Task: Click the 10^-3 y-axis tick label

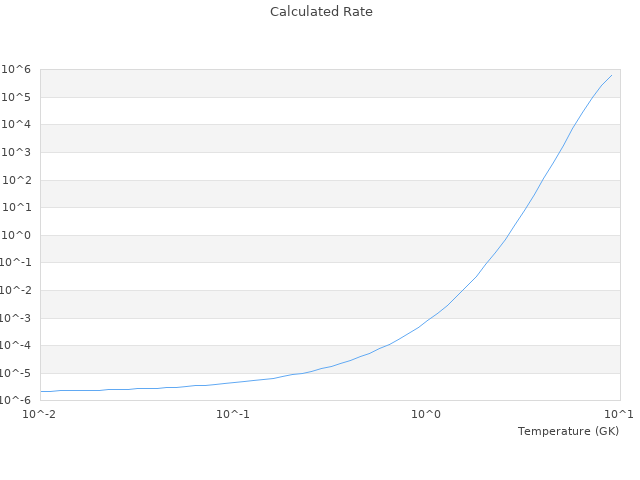Action: (x=16, y=318)
